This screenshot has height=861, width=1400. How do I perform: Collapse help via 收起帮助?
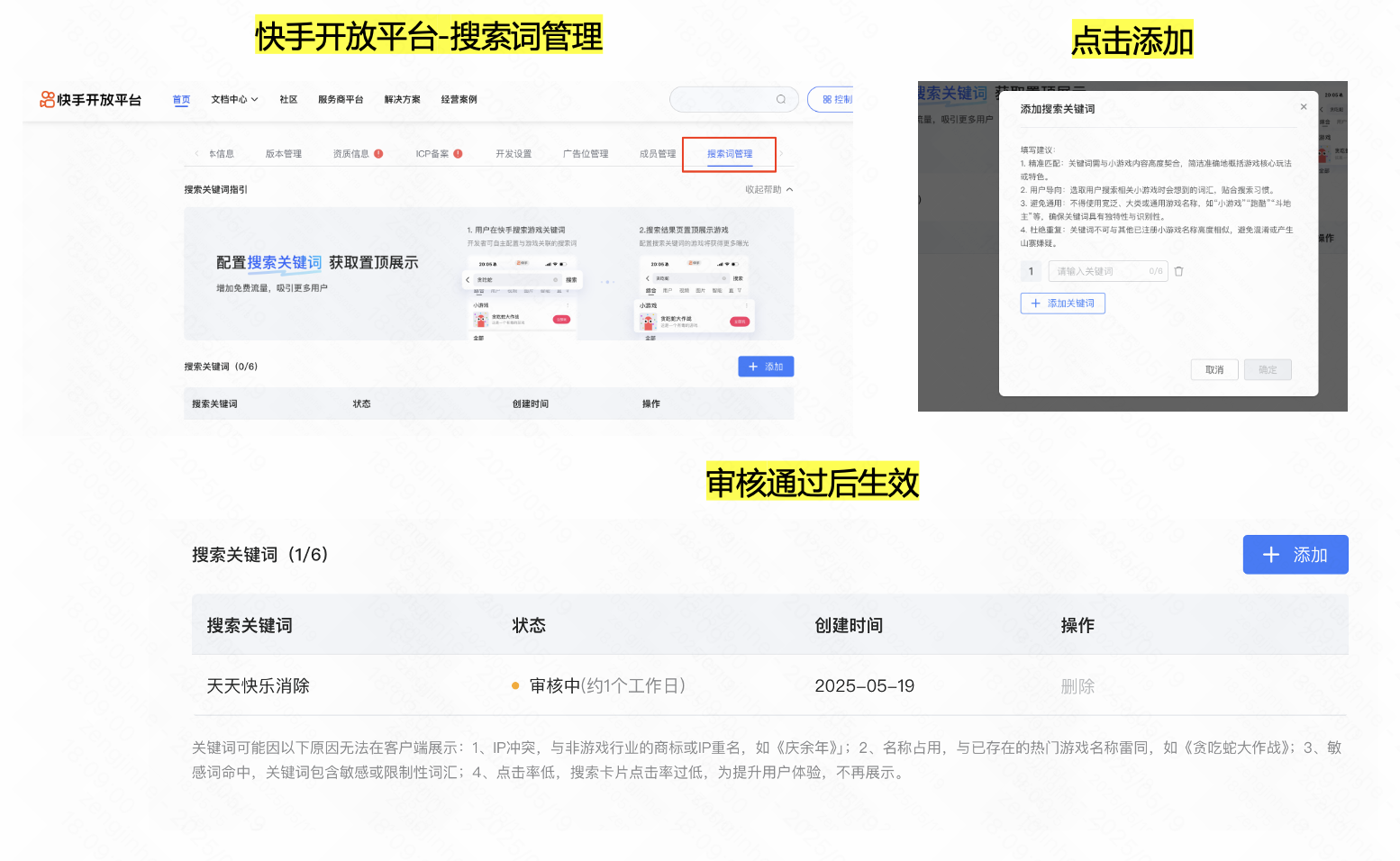click(x=768, y=189)
